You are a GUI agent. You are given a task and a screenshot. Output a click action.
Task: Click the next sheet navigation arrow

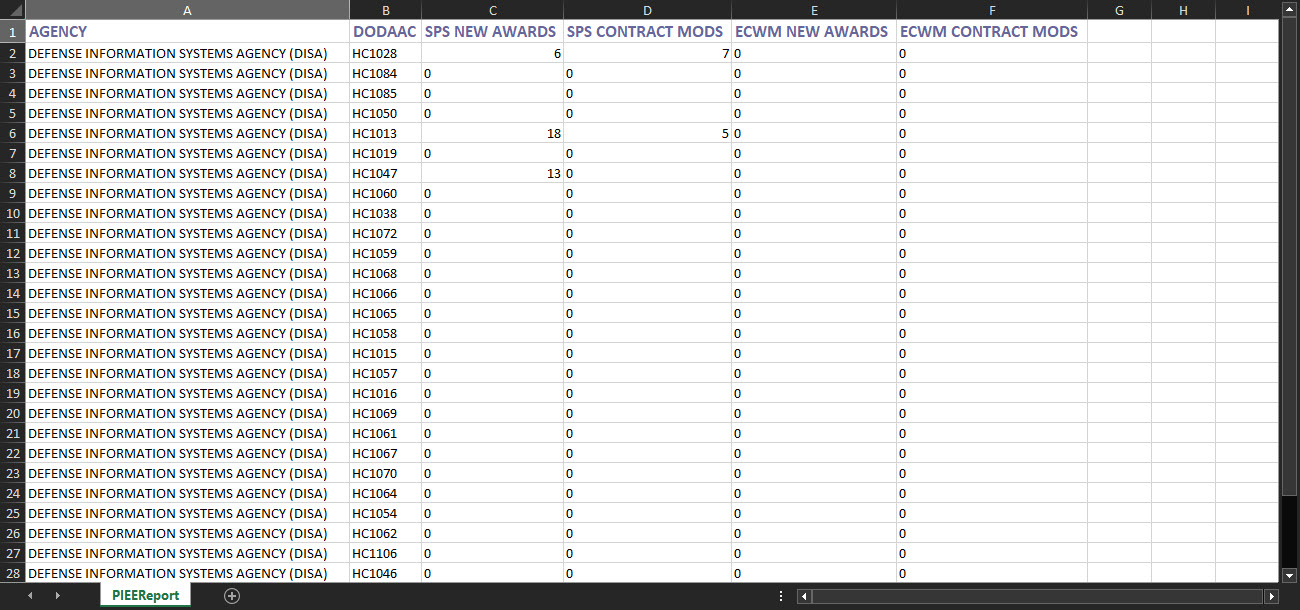(57, 596)
